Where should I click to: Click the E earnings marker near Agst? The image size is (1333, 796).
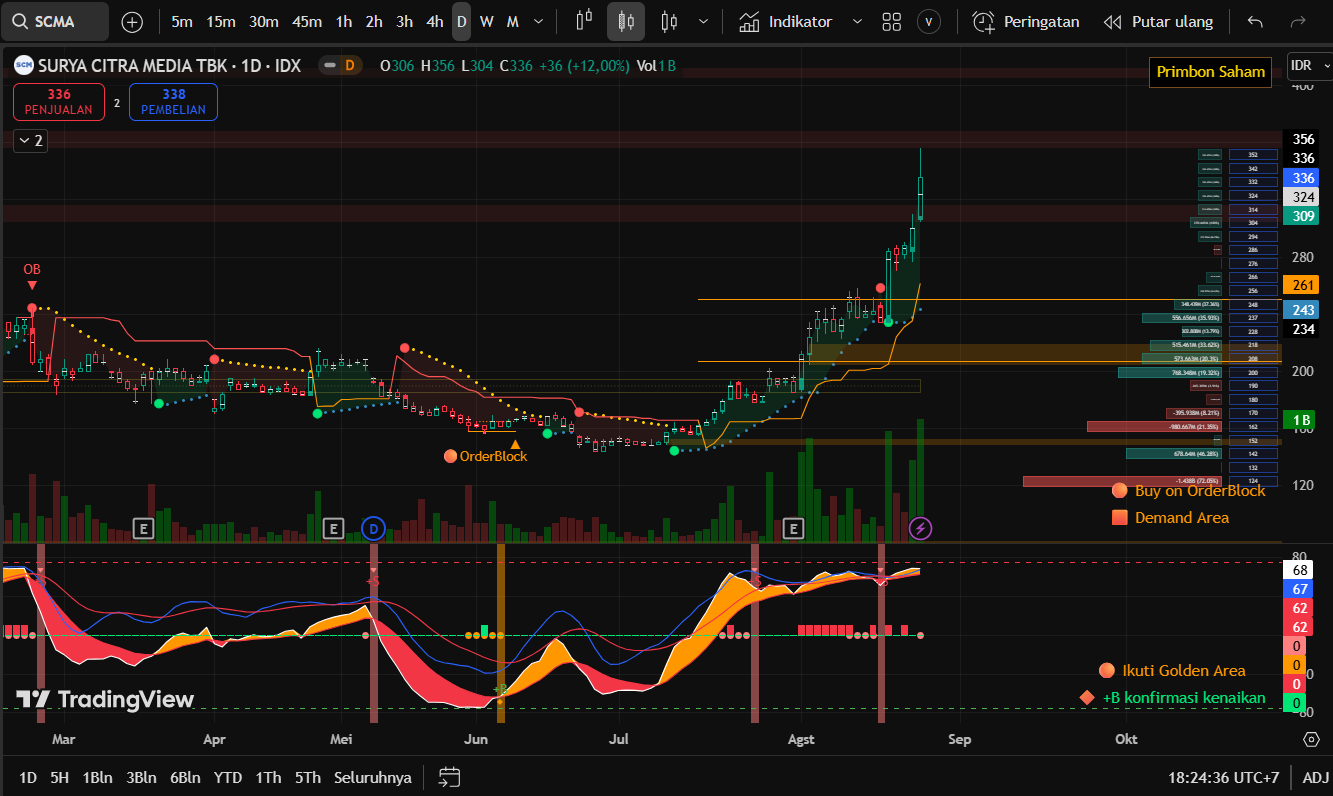794,528
